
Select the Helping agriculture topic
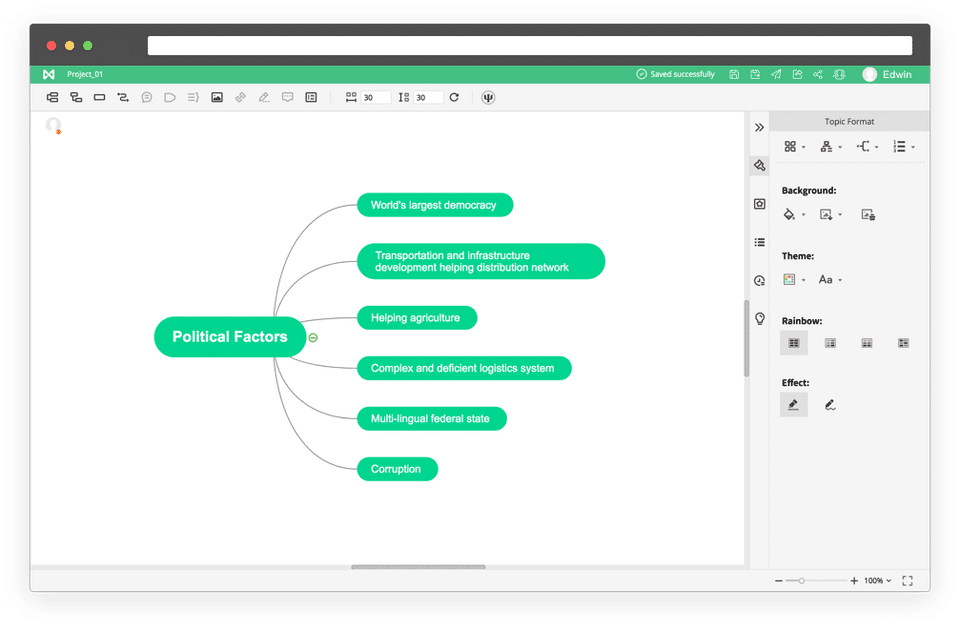(417, 318)
